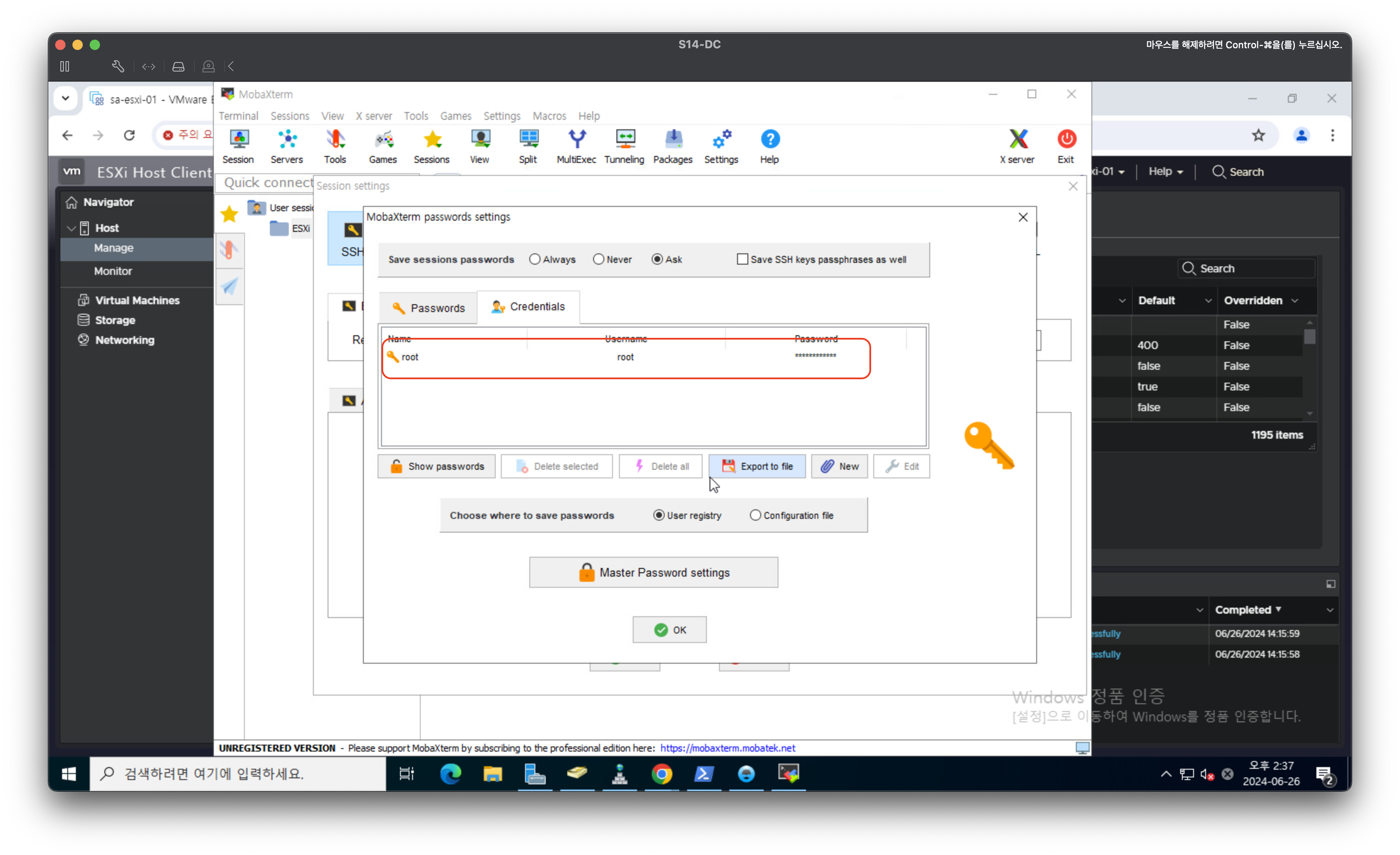Switch to the Passwords tab
This screenshot has height=855, width=1400.
click(x=429, y=308)
